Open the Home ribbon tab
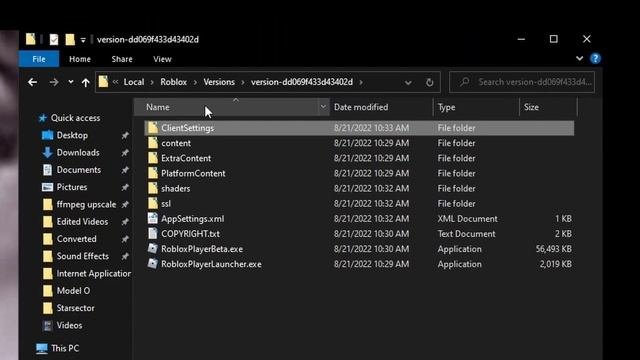This screenshot has height=360, width=640. (x=80, y=59)
